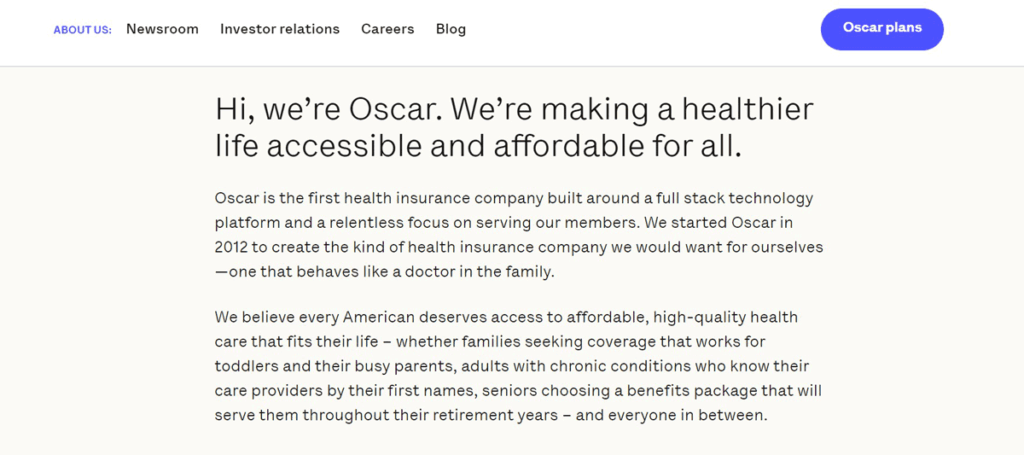Visit the Blog link in navigation
Image resolution: width=1024 pixels, height=455 pixels.
tap(451, 29)
